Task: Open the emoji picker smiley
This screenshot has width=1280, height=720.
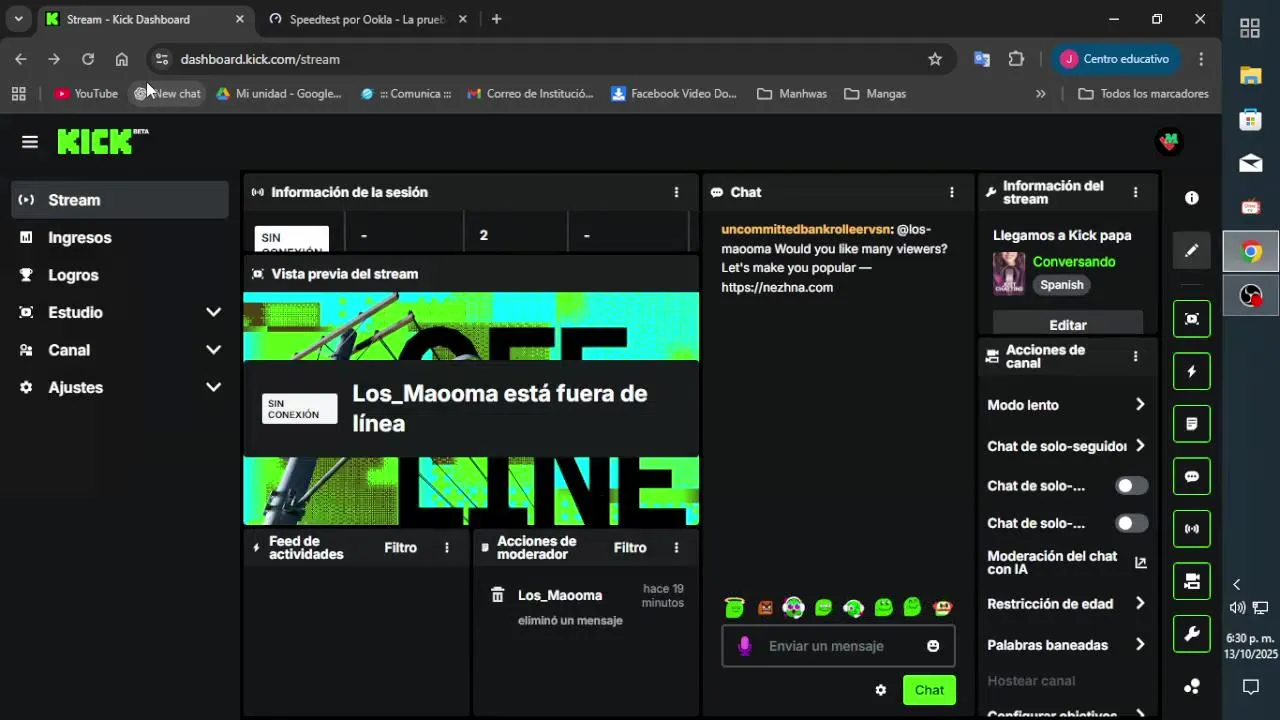Action: pos(933,646)
